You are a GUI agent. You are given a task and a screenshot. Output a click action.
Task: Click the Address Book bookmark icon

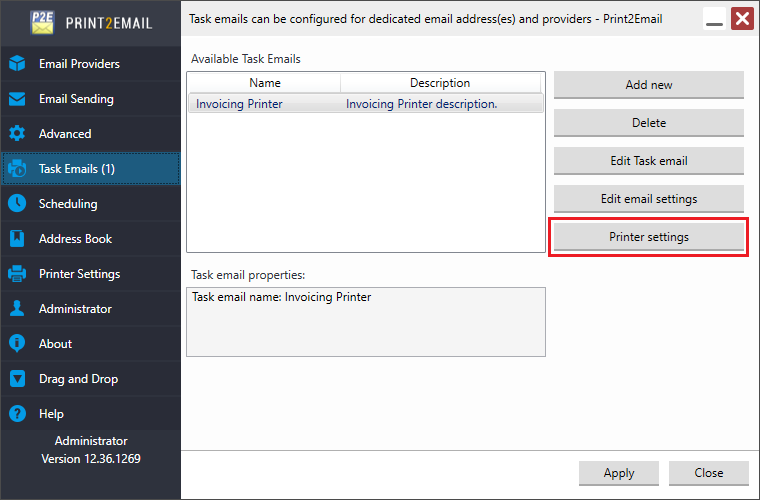tap(17, 238)
